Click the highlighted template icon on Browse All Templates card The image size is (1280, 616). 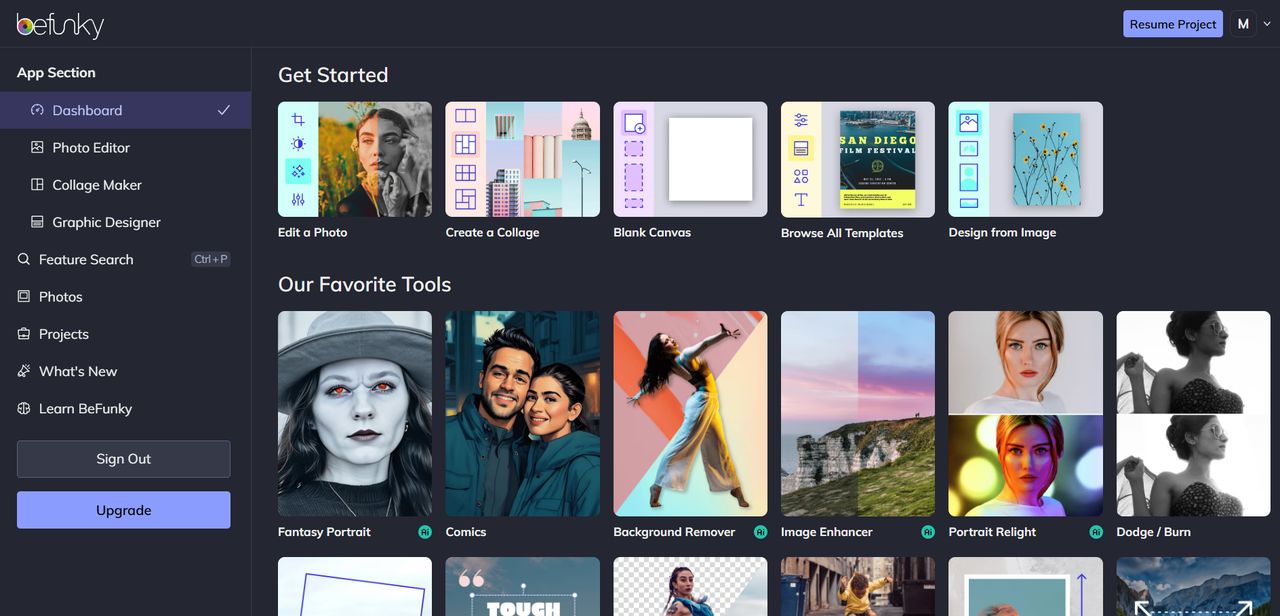coord(801,149)
